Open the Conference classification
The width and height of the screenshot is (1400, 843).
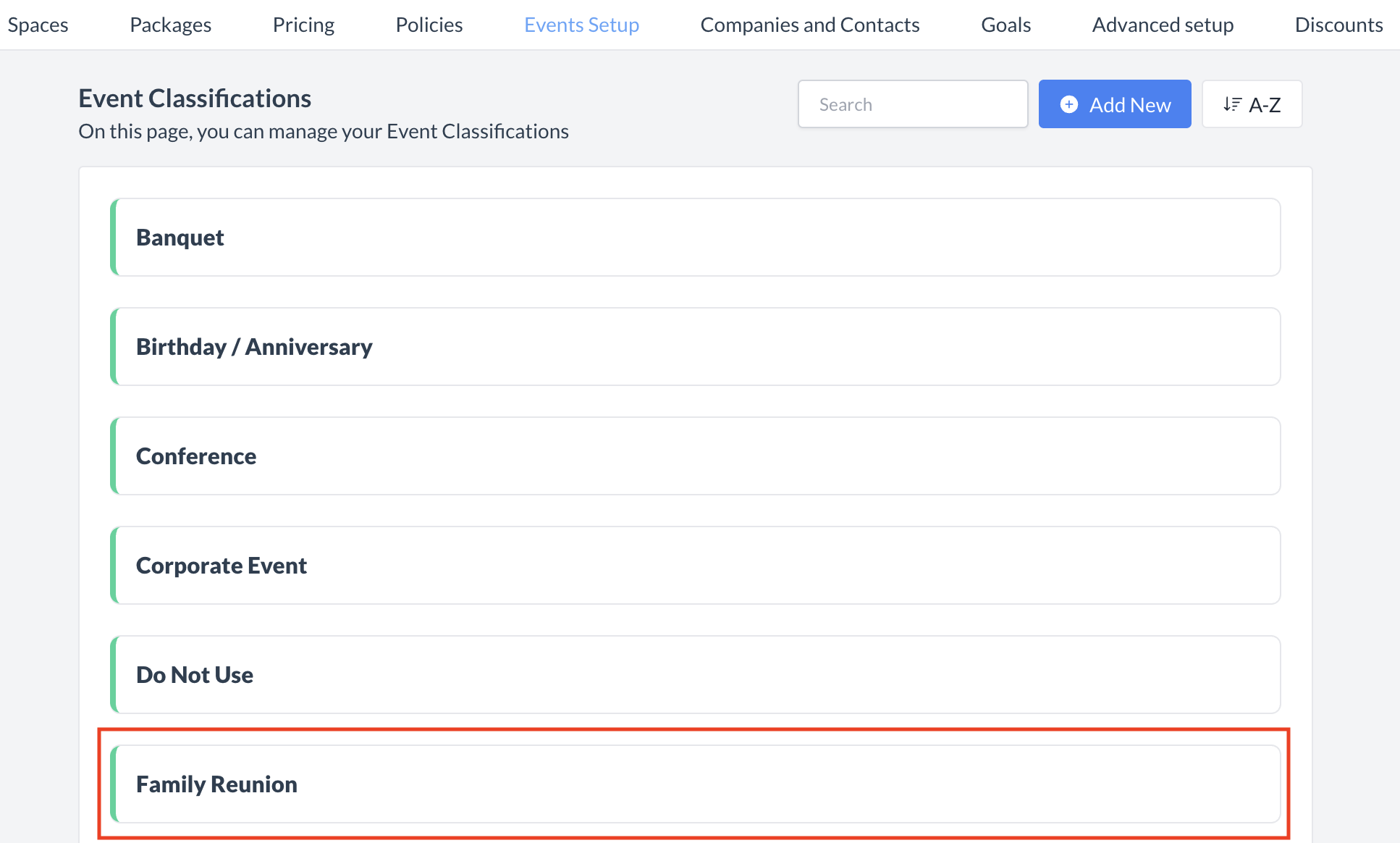click(x=695, y=456)
